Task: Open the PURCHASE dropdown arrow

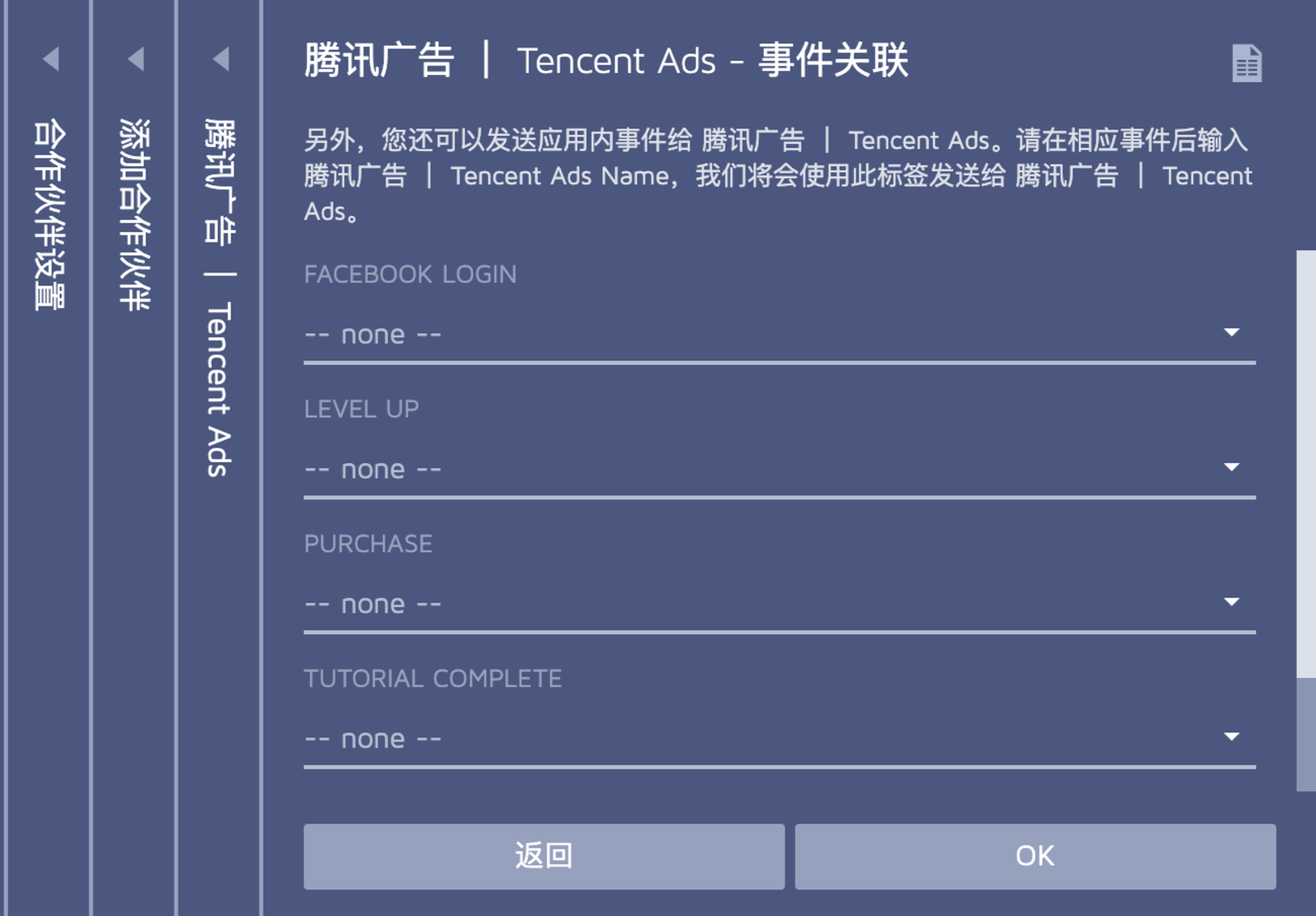Action: pos(1231,602)
